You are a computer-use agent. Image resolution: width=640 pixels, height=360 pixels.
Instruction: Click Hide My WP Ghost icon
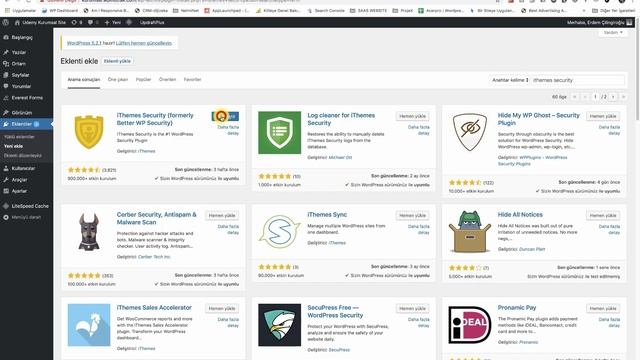(x=470, y=132)
